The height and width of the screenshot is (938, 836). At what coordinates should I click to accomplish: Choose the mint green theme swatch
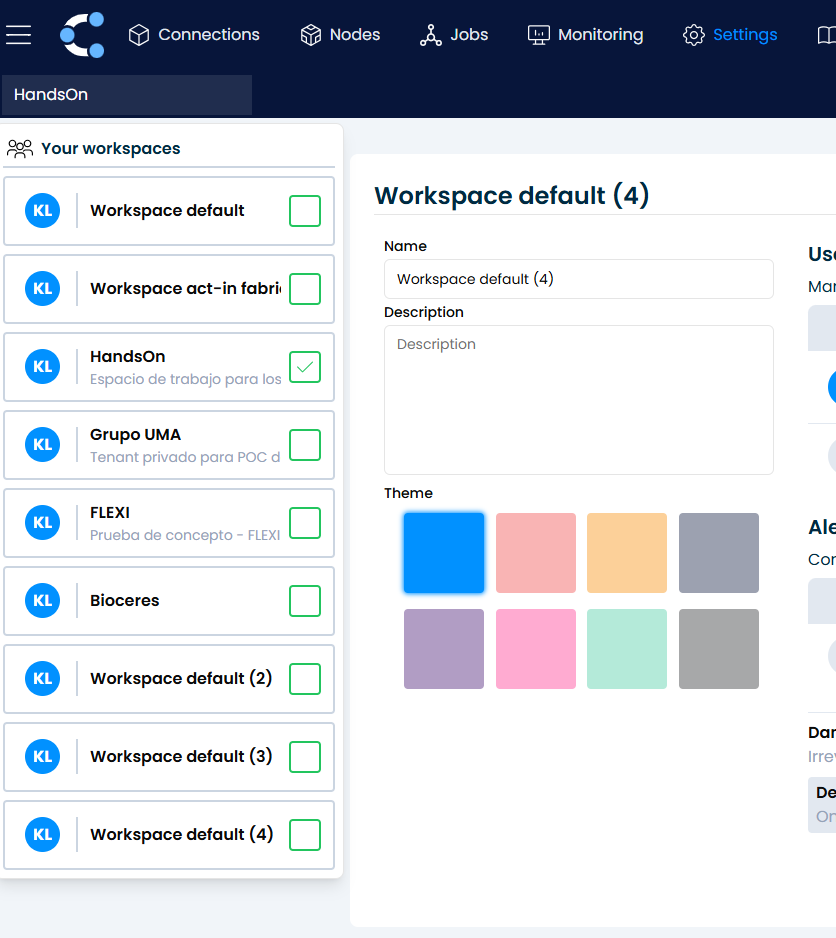627,649
